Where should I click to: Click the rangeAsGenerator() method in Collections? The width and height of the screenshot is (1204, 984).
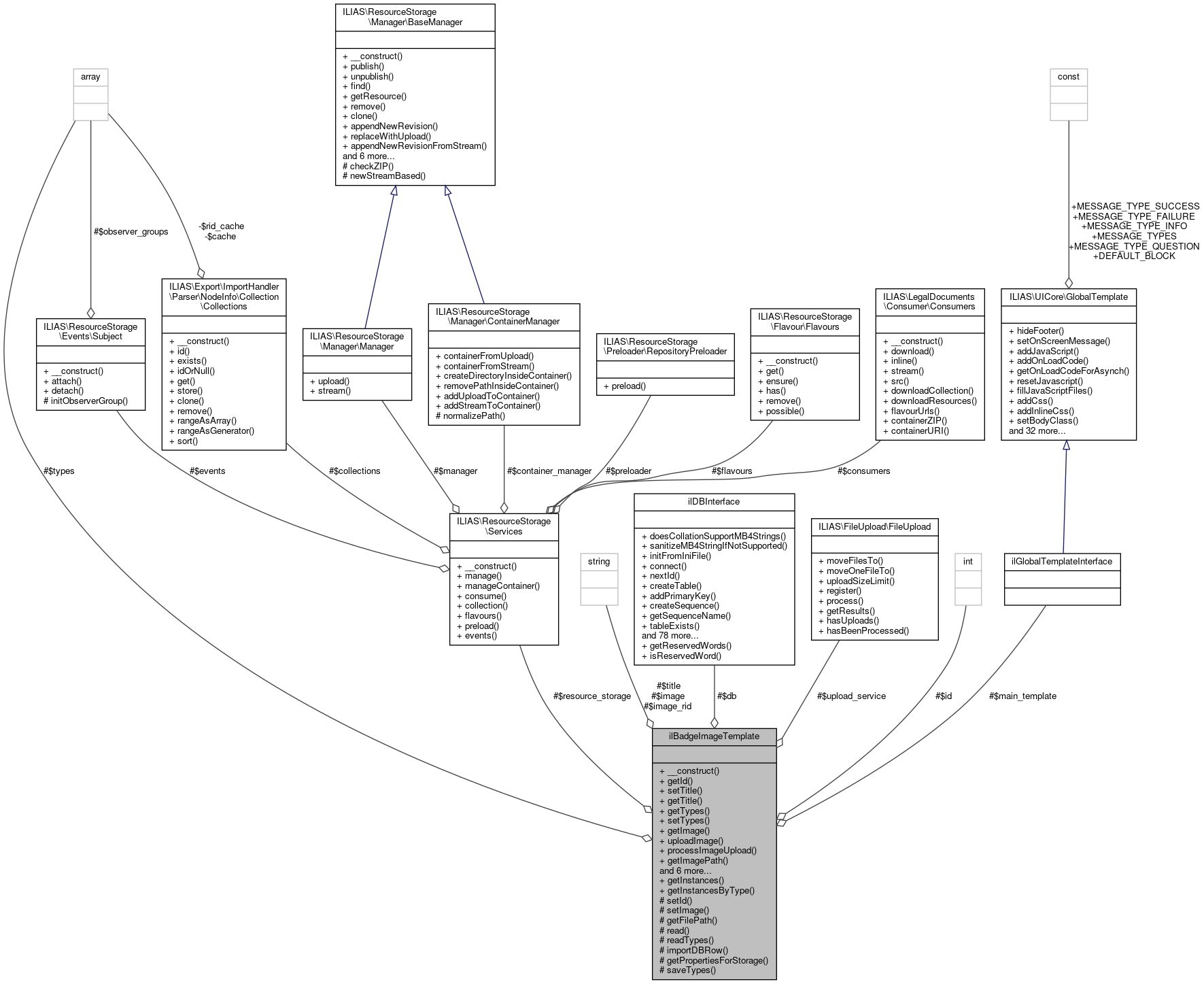211,430
